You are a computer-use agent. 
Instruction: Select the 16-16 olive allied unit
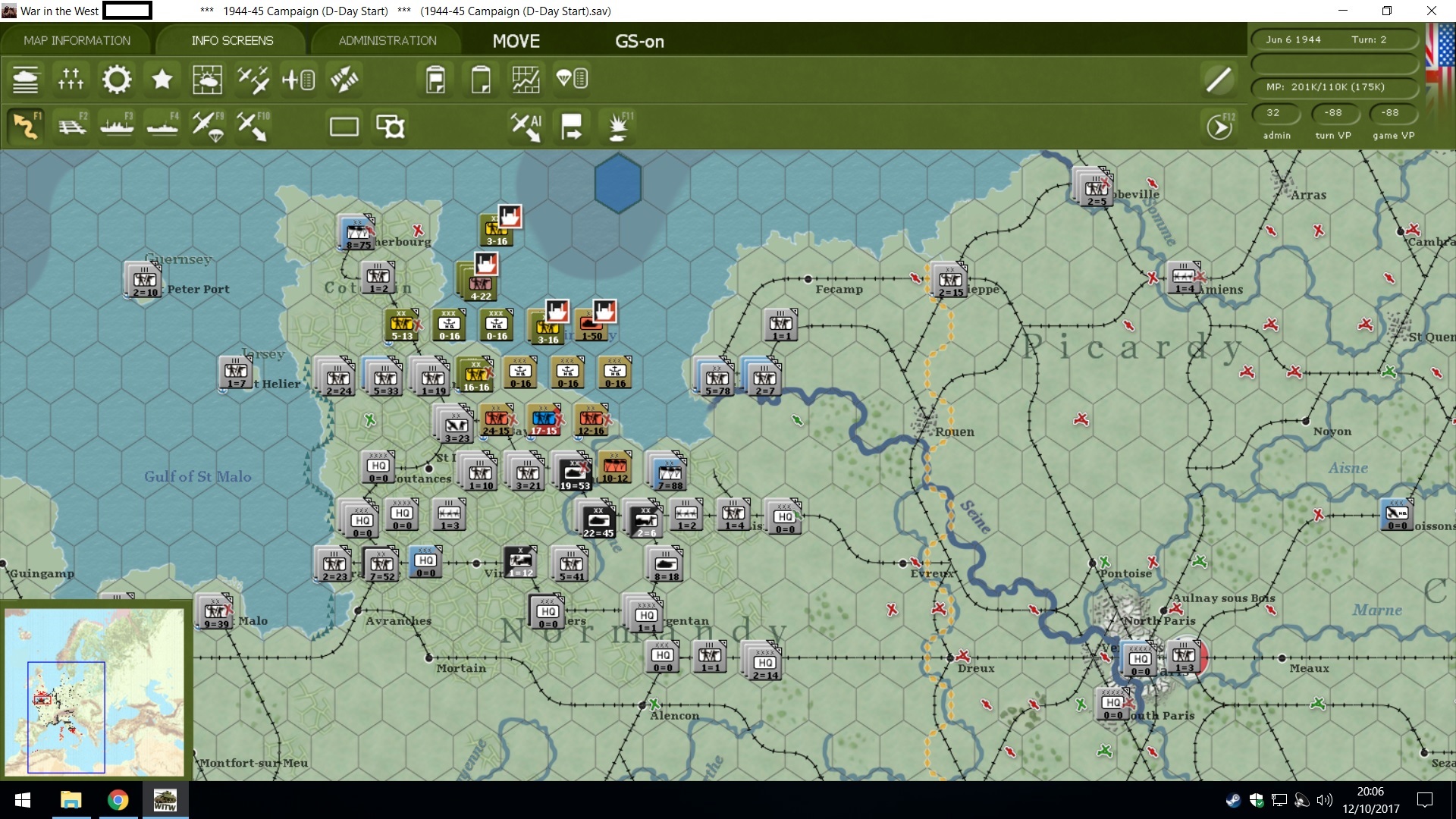click(475, 375)
